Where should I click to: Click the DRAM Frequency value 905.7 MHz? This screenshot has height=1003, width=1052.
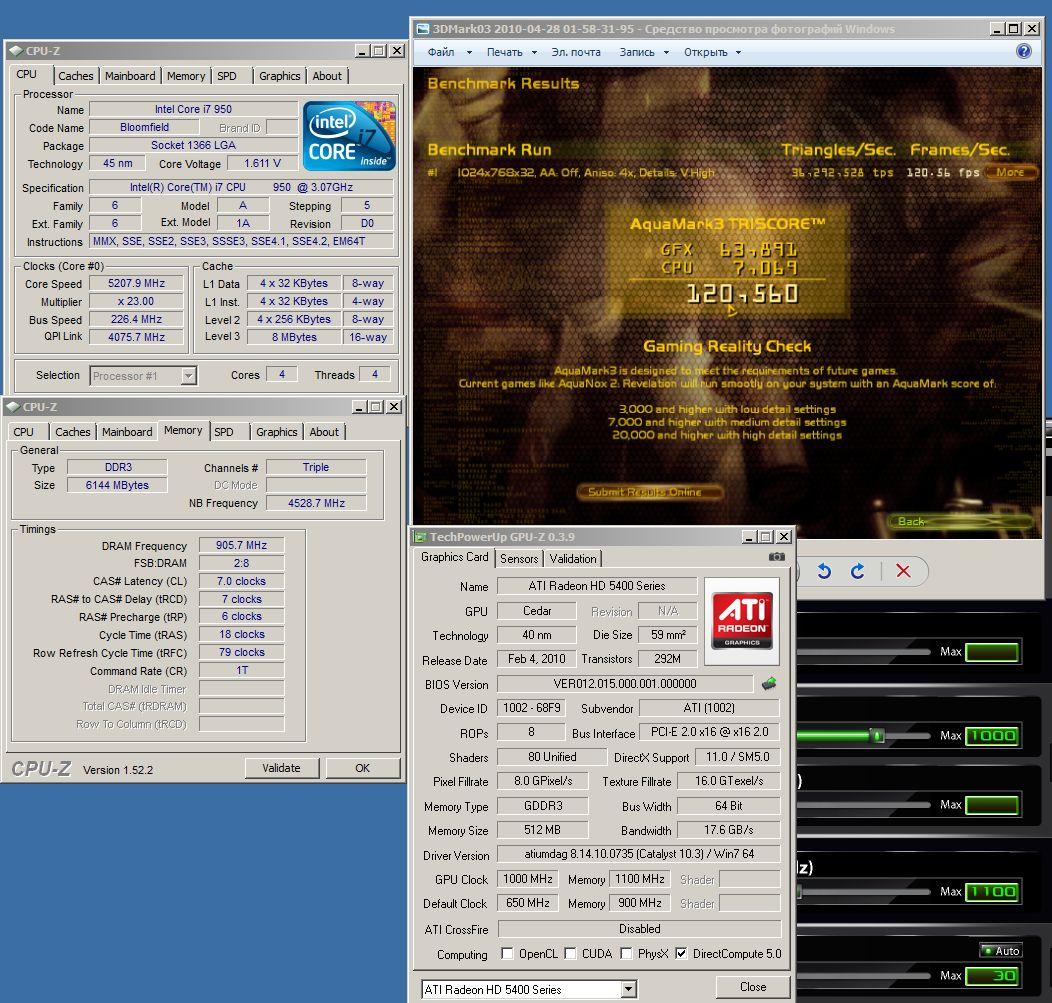click(x=242, y=545)
